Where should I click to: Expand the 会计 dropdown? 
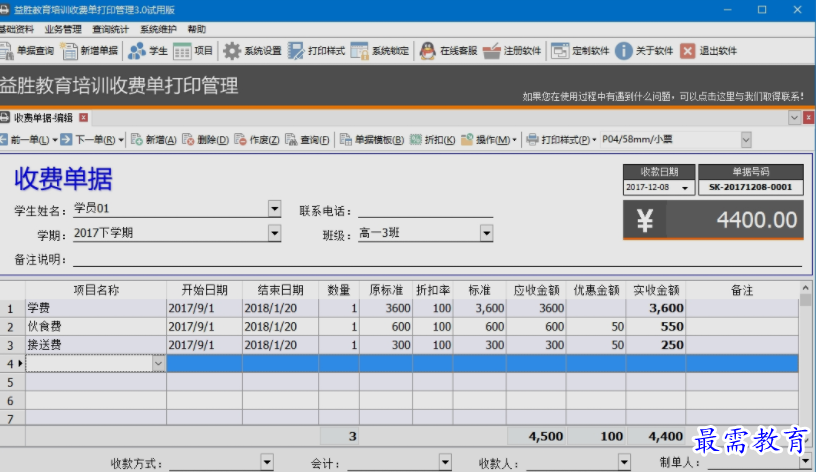click(x=445, y=462)
